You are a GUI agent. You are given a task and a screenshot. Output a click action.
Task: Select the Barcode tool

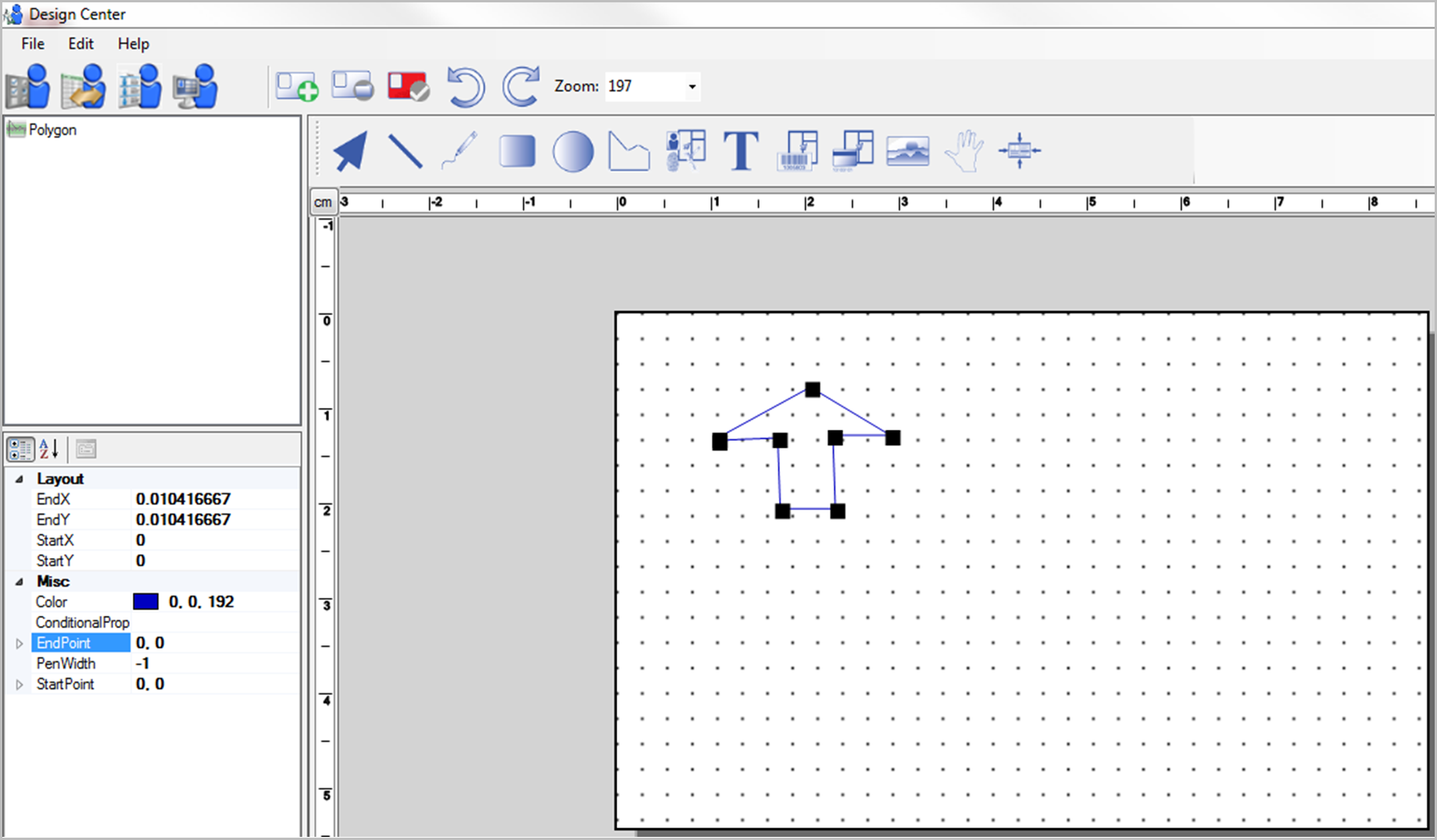[797, 151]
